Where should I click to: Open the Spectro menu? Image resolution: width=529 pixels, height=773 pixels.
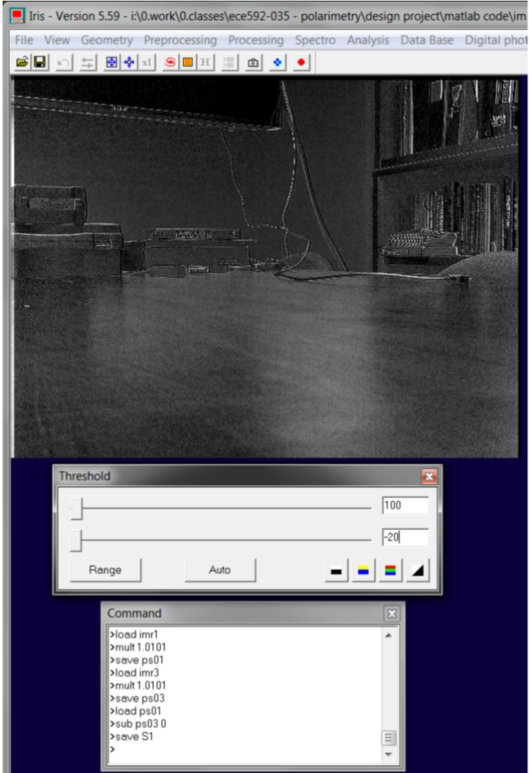(x=315, y=40)
